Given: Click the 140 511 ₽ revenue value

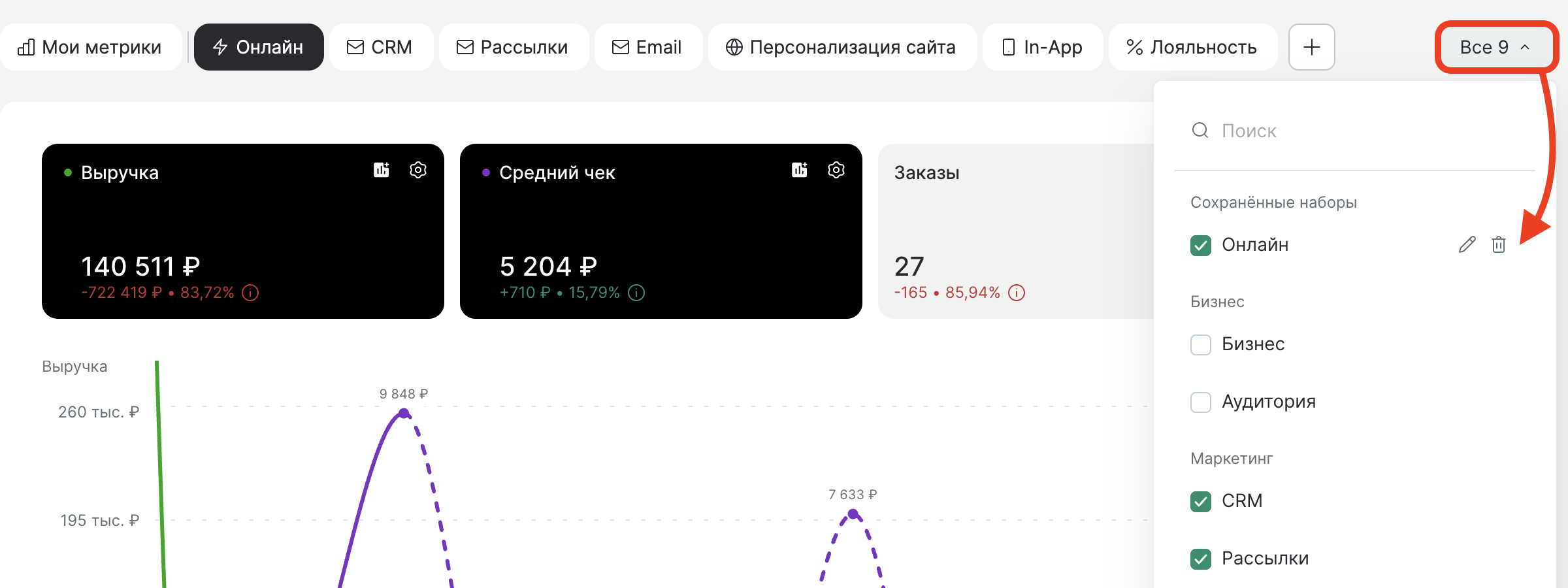Looking at the screenshot, I should pyautogui.click(x=140, y=266).
